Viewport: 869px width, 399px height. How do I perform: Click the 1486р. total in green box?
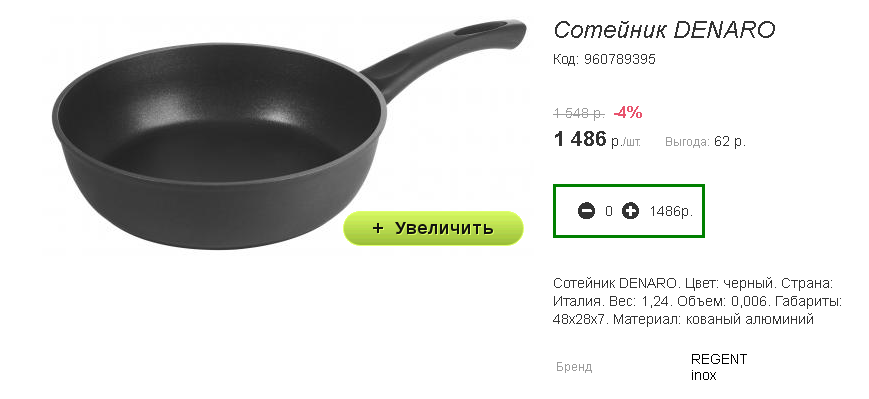click(671, 212)
